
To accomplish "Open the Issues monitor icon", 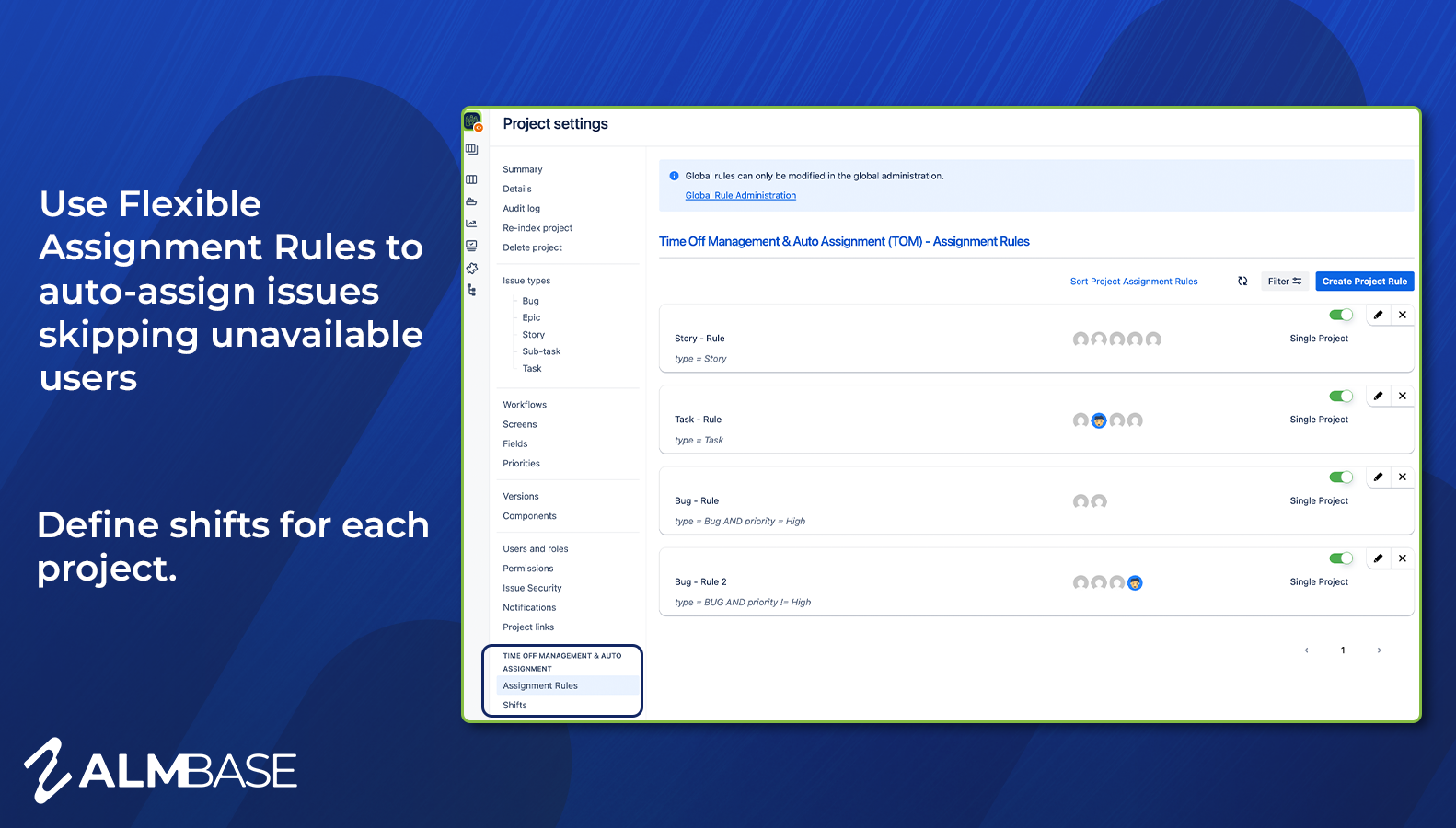I will 472,246.
